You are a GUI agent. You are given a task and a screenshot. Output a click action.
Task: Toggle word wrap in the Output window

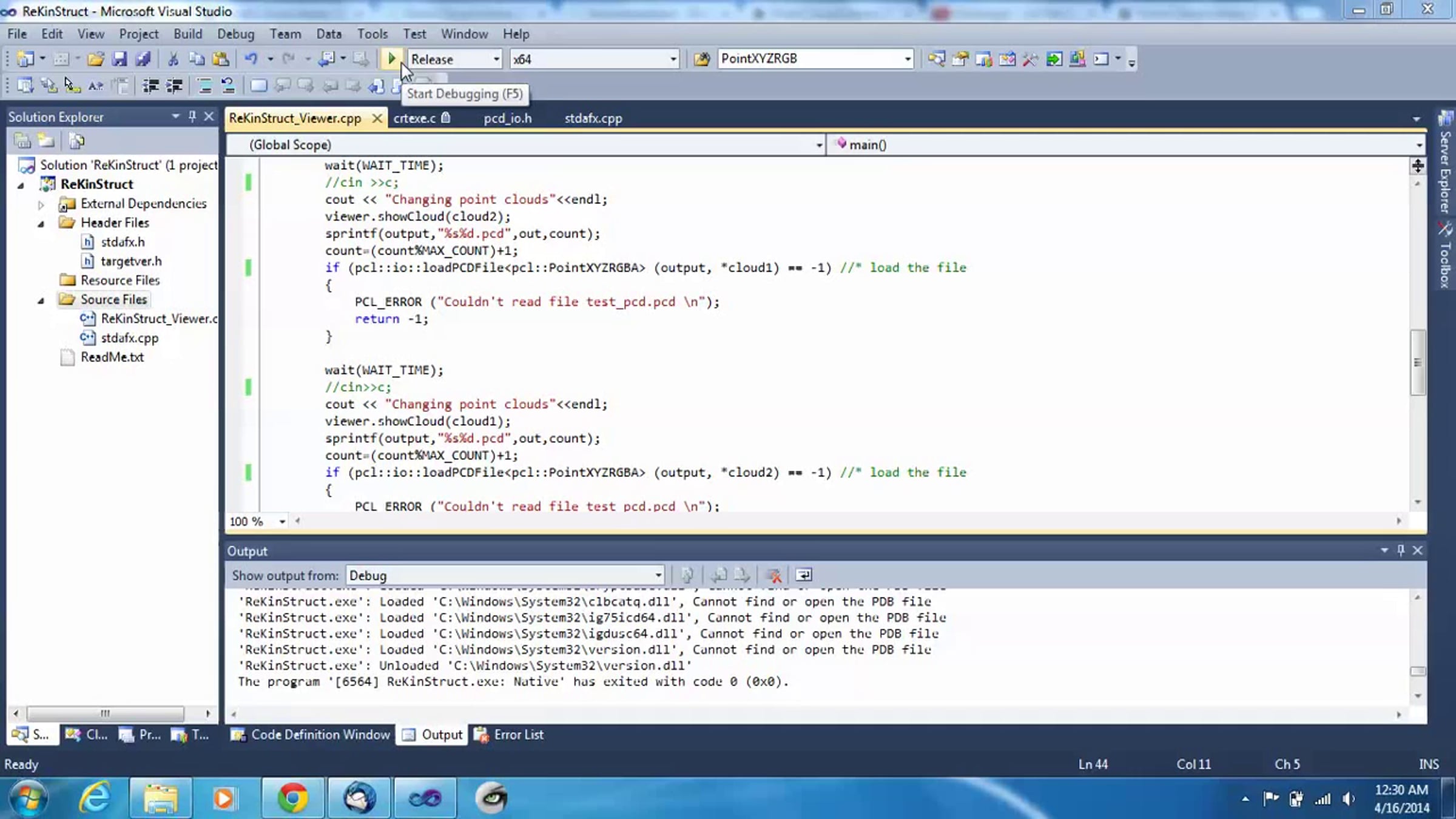803,575
